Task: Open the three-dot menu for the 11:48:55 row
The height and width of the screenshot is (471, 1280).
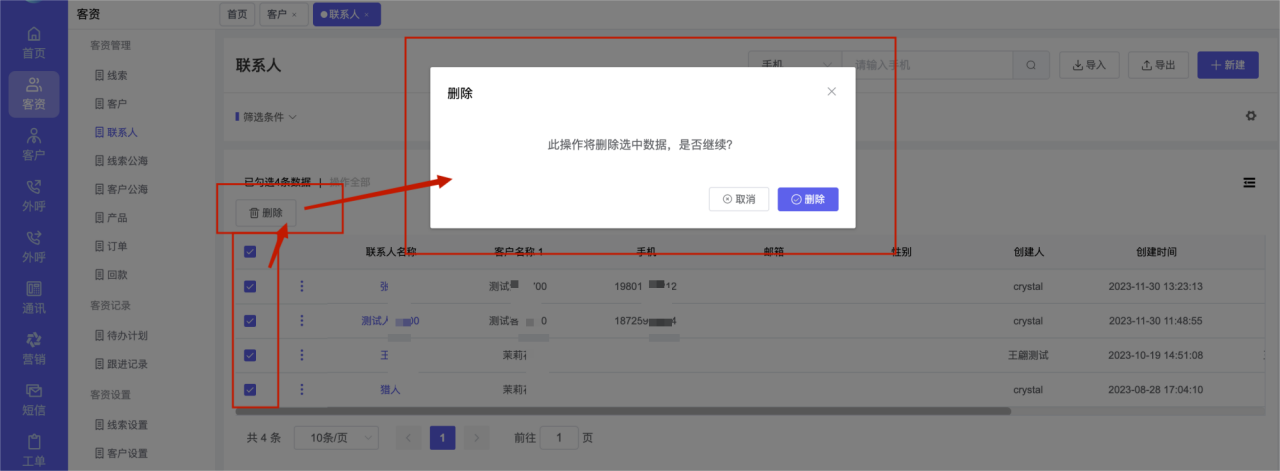Action: (302, 321)
